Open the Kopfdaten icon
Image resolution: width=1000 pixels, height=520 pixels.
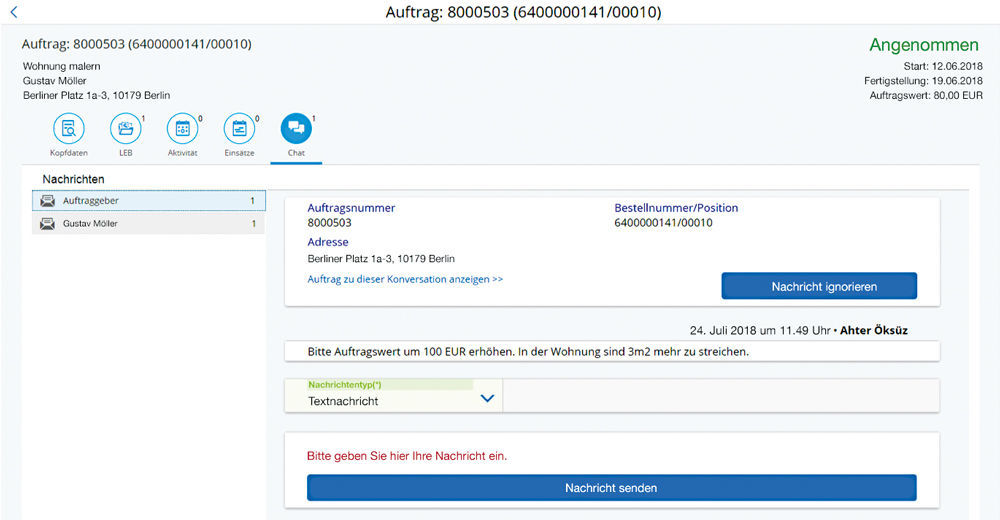(68, 128)
